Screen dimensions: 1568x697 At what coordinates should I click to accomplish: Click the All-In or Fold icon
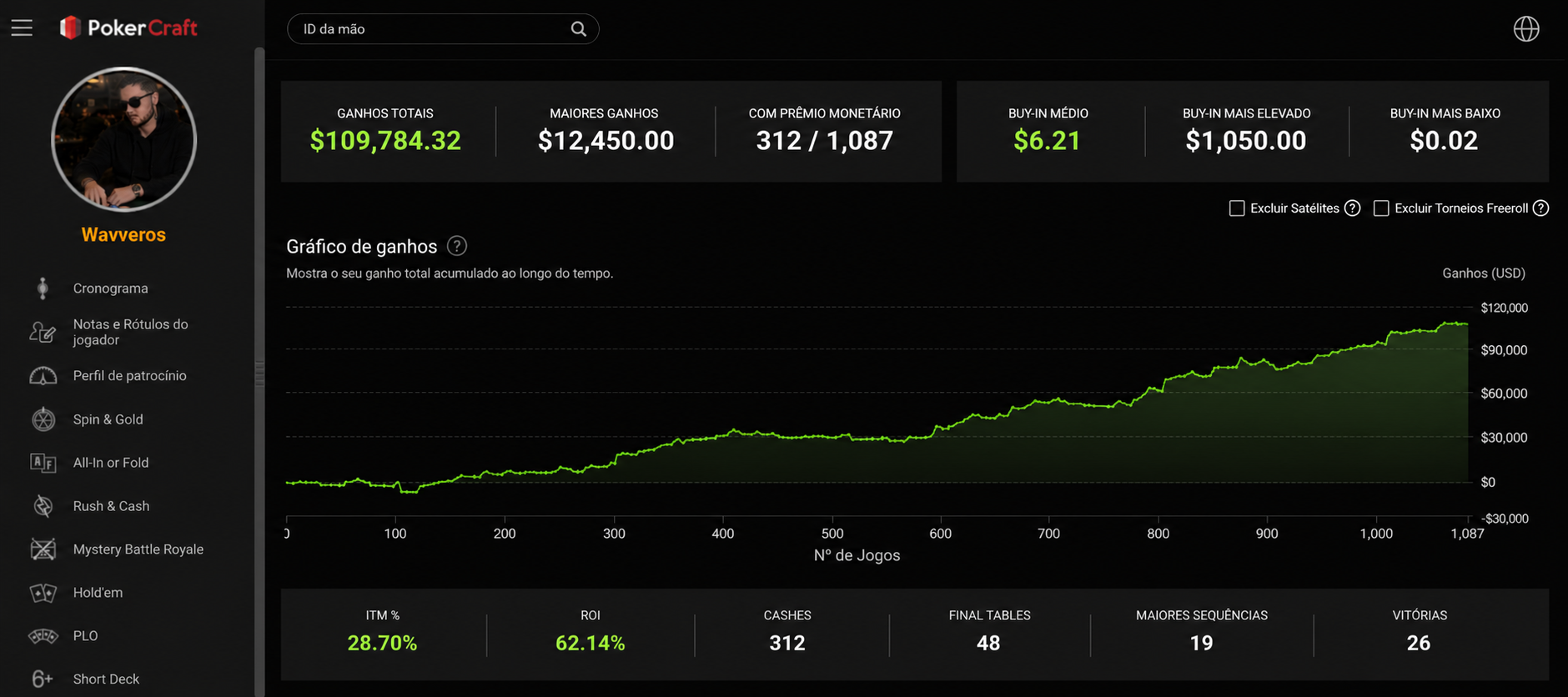point(43,463)
